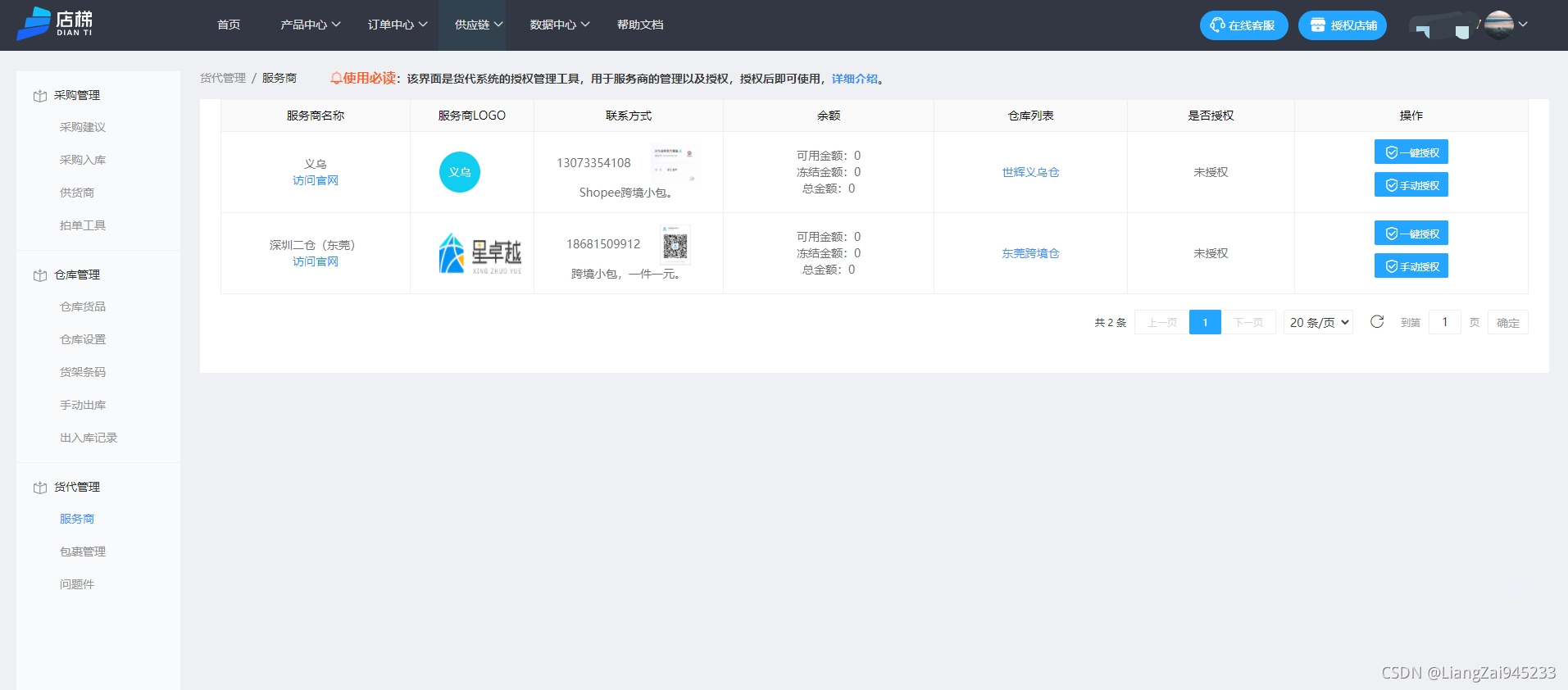Select 仓库货品 in the sidebar
Viewport: 1568px width, 690px height.
coord(83,306)
